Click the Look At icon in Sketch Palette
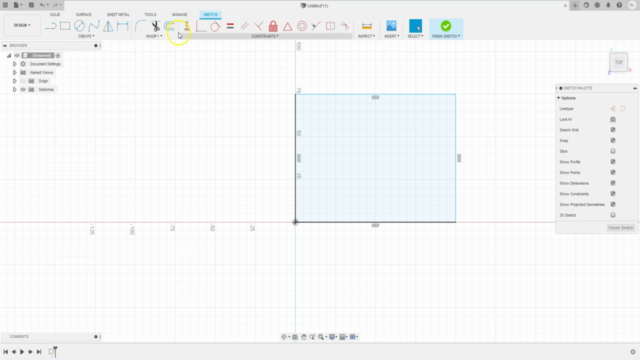The image size is (640, 360). (613, 119)
